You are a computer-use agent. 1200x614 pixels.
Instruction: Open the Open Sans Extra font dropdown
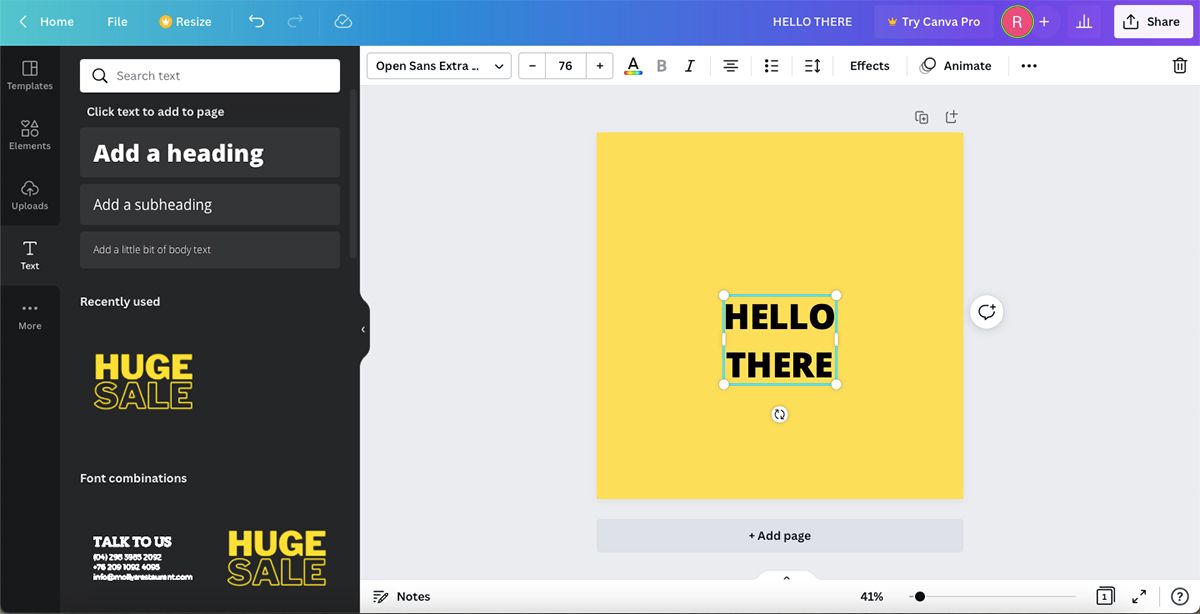point(439,66)
